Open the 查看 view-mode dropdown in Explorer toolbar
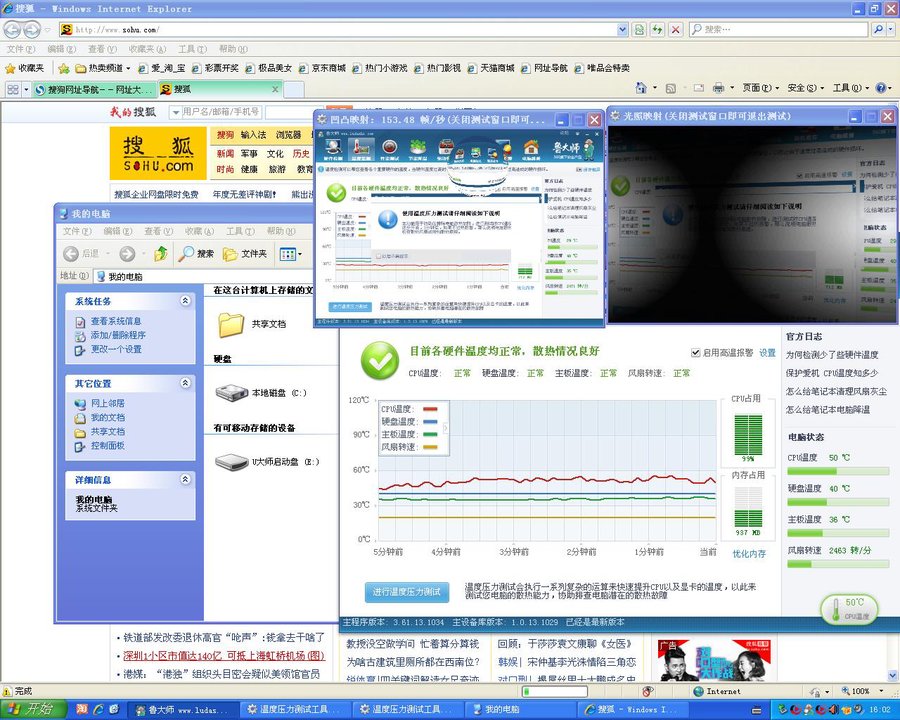The width and height of the screenshot is (900, 720). tap(289, 254)
